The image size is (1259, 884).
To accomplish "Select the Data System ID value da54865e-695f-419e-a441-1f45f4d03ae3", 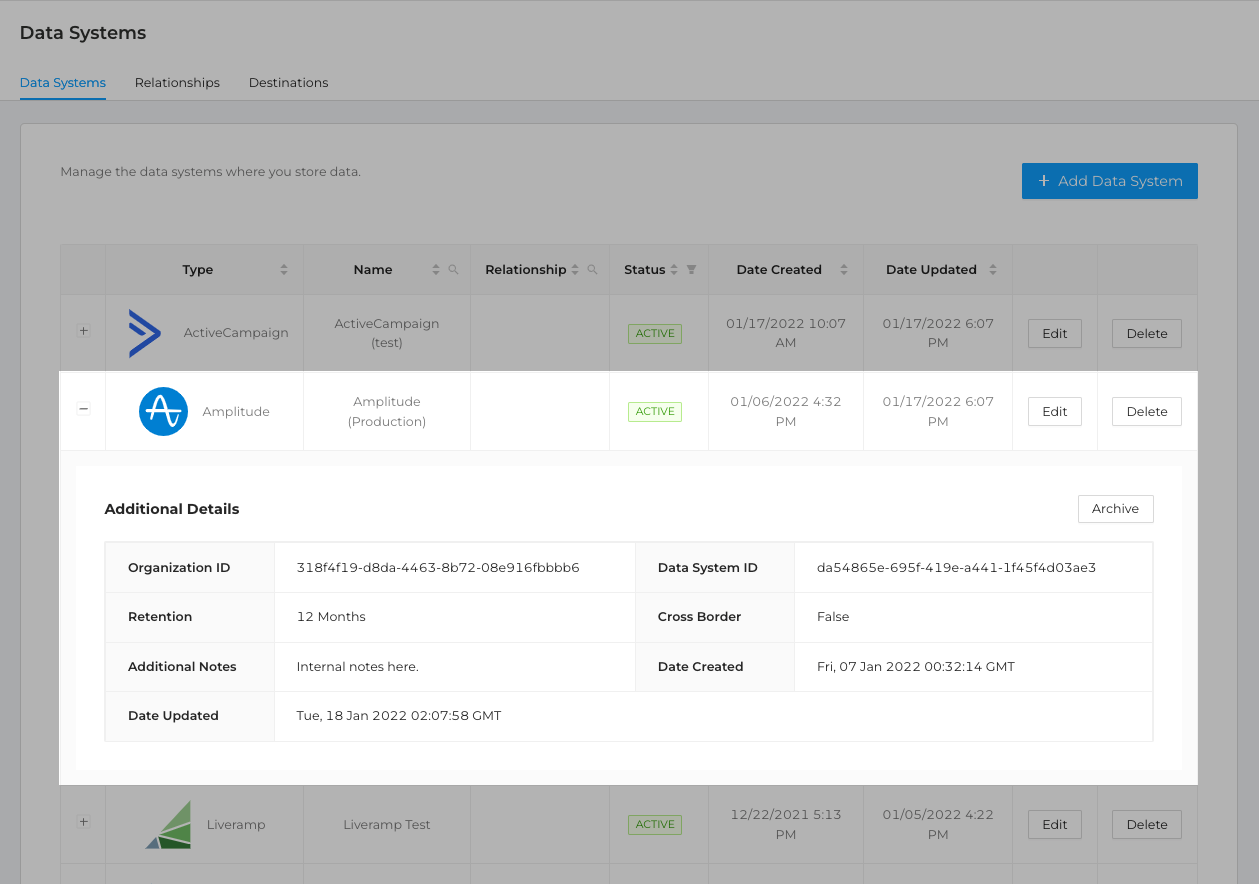I will point(957,568).
